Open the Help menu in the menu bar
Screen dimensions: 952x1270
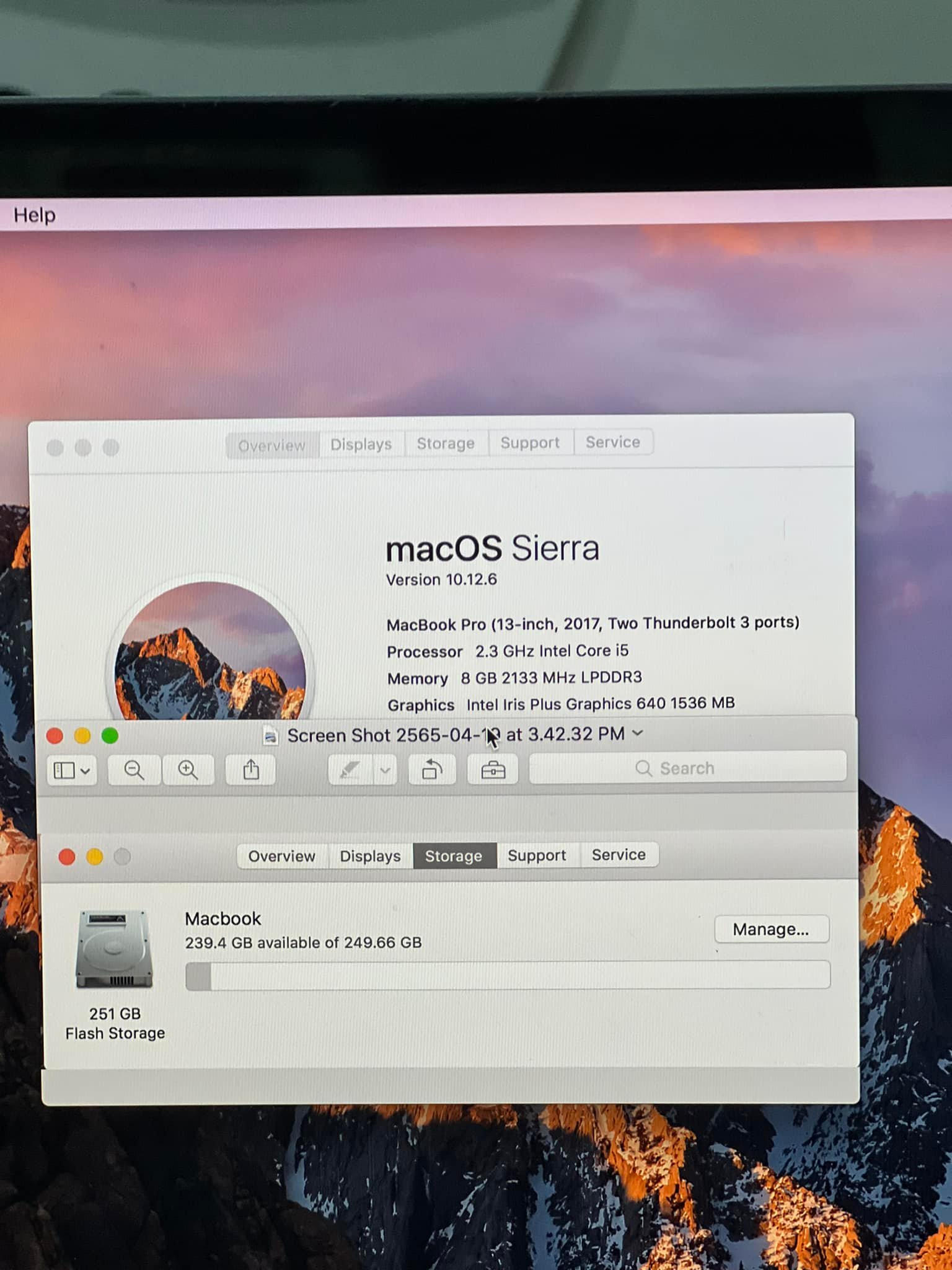click(x=35, y=215)
